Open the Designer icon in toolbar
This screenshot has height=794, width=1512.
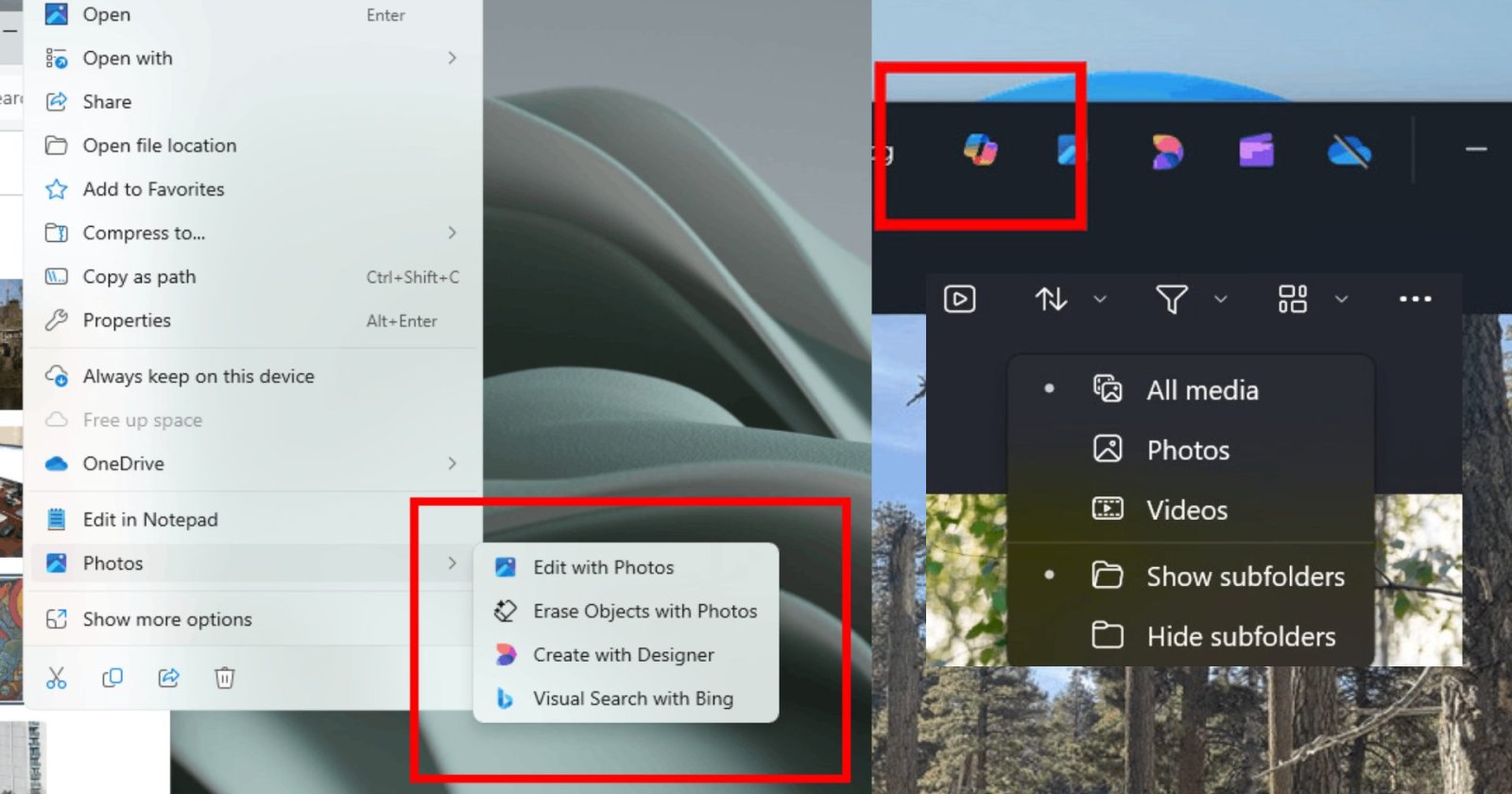1167,151
